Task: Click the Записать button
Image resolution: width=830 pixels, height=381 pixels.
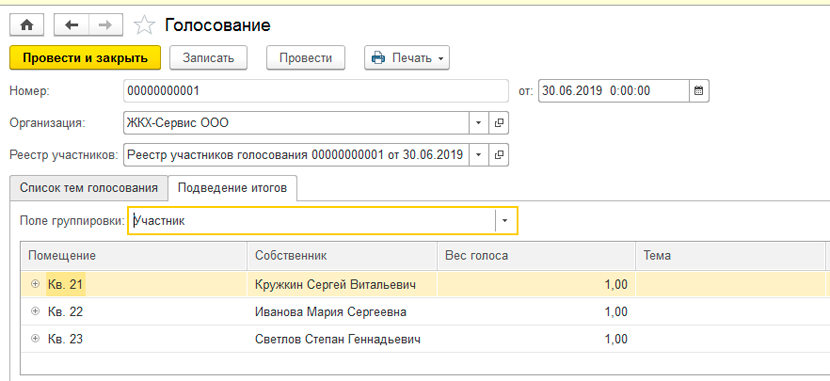Action: (x=209, y=58)
